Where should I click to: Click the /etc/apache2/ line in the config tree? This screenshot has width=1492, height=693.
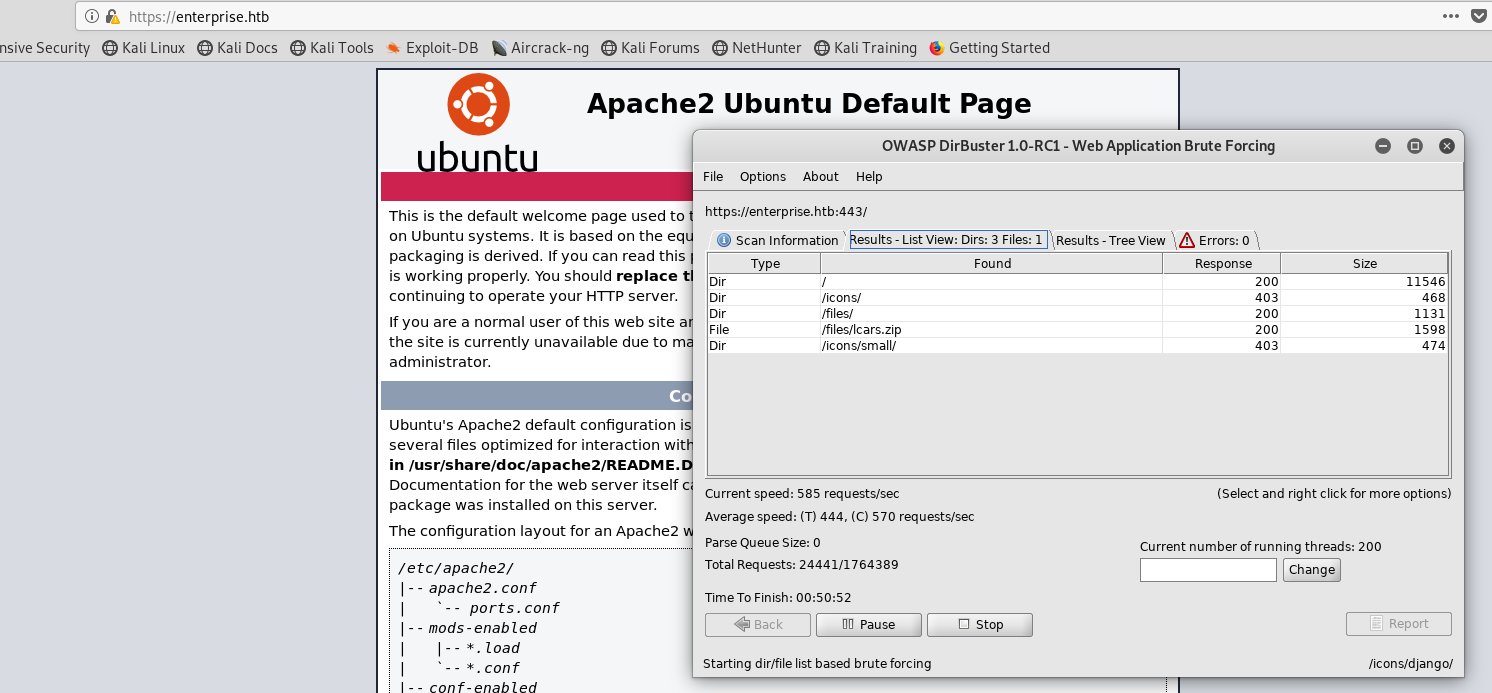(x=456, y=568)
